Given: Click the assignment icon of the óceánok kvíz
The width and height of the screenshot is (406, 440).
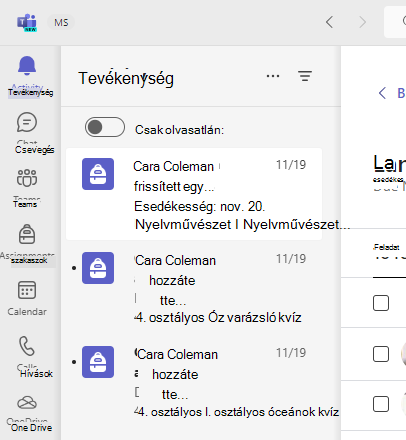Looking at the screenshot, I should coord(98,362).
